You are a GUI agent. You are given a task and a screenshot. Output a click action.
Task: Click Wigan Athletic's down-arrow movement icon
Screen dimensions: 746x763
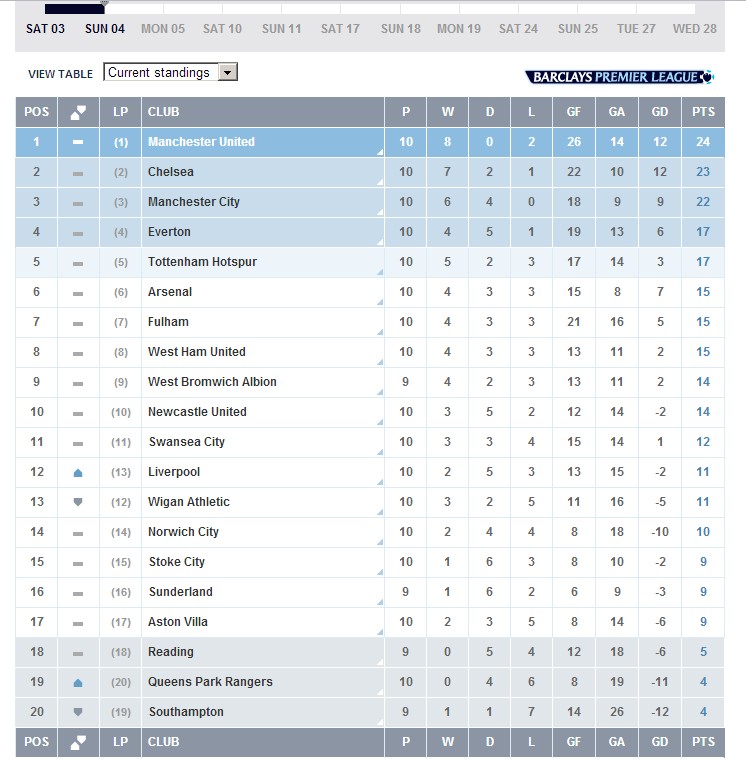click(78, 502)
